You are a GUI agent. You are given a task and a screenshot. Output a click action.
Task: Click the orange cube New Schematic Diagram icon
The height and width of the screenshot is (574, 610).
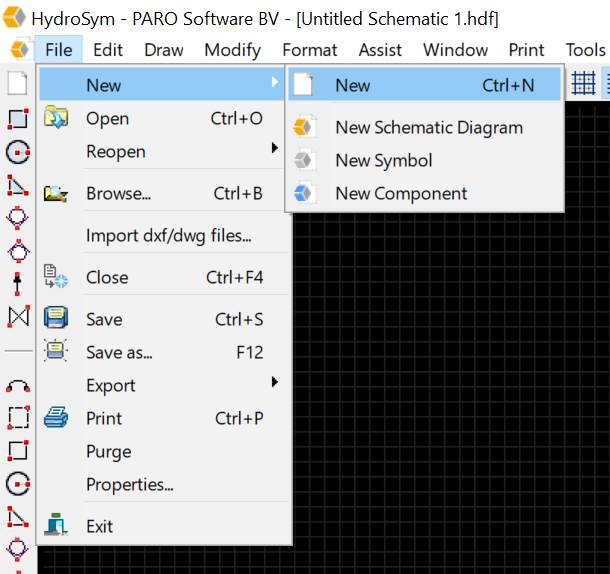[x=303, y=126]
